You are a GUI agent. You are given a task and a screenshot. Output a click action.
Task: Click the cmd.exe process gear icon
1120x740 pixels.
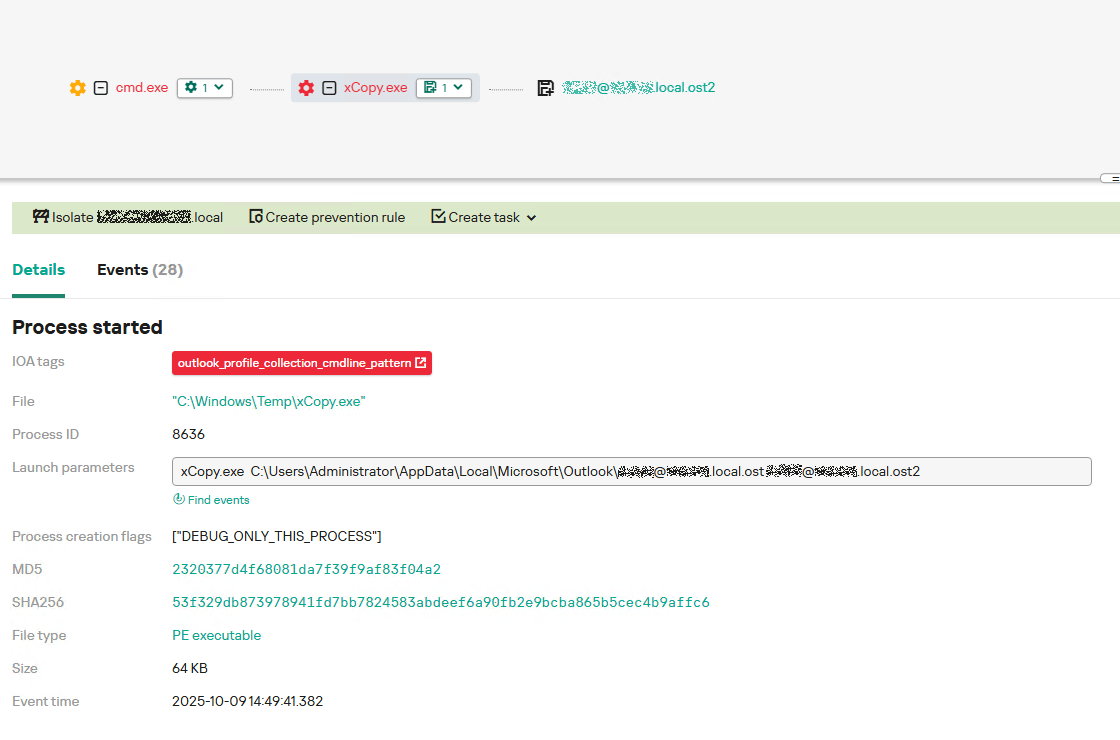click(77, 87)
